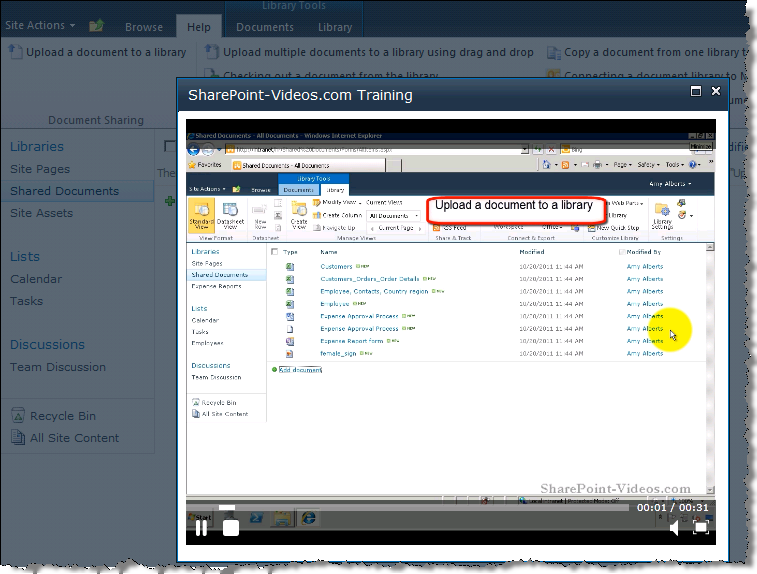This screenshot has width=757, height=574.
Task: Click the Favorites star in video browser
Action: [x=191, y=165]
